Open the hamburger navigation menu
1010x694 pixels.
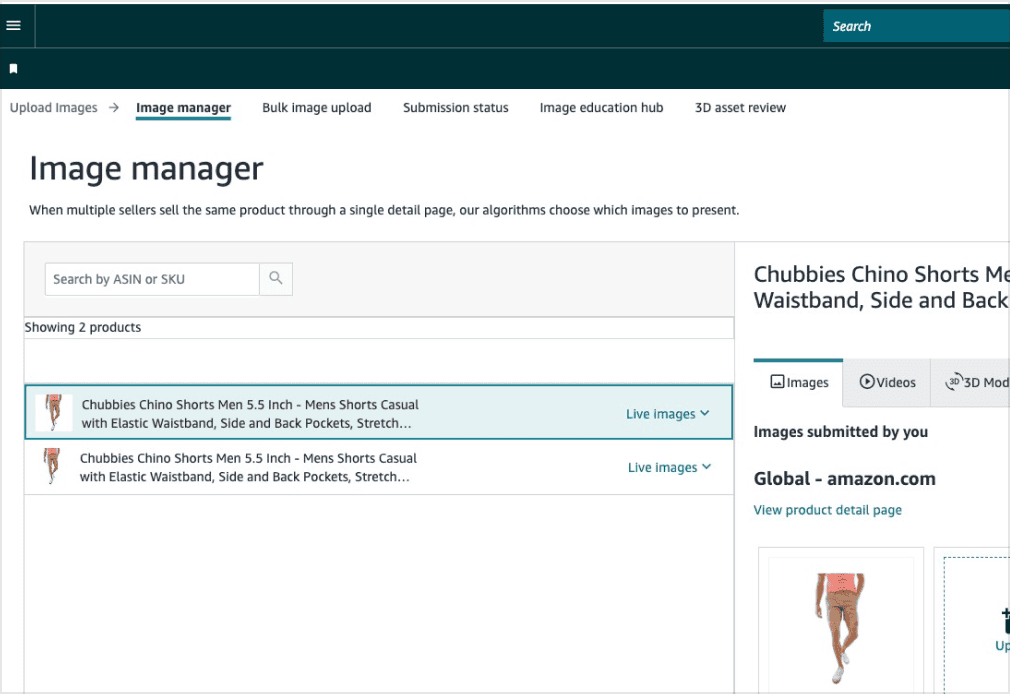(x=14, y=26)
